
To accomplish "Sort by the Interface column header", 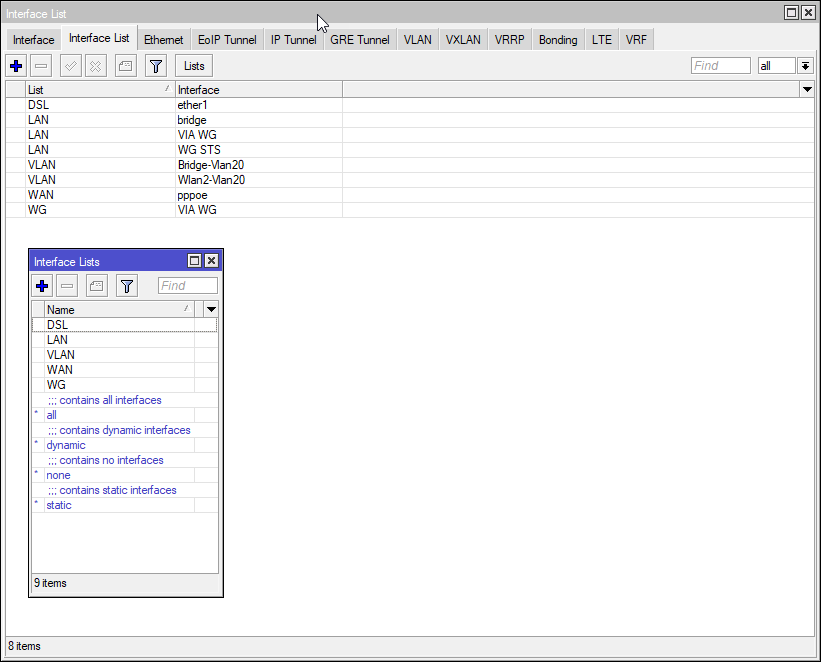I will [258, 90].
